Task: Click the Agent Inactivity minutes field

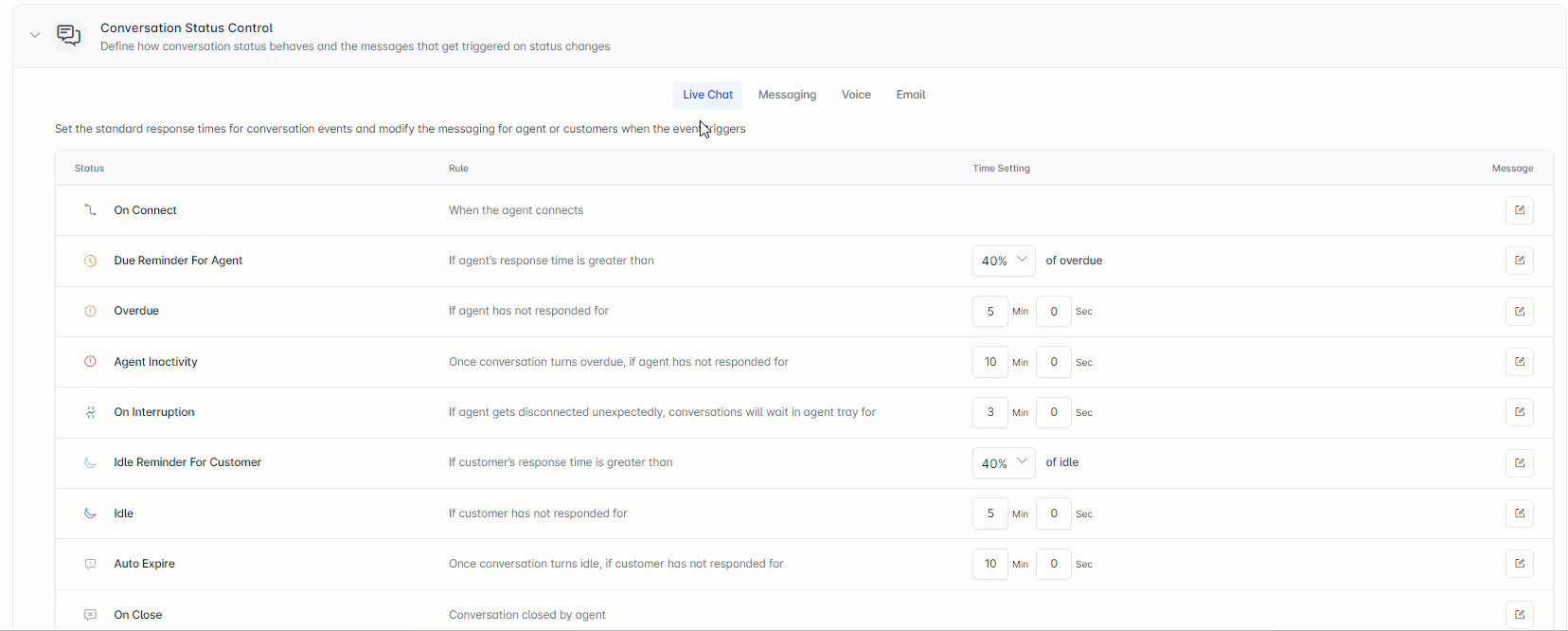Action: point(990,362)
